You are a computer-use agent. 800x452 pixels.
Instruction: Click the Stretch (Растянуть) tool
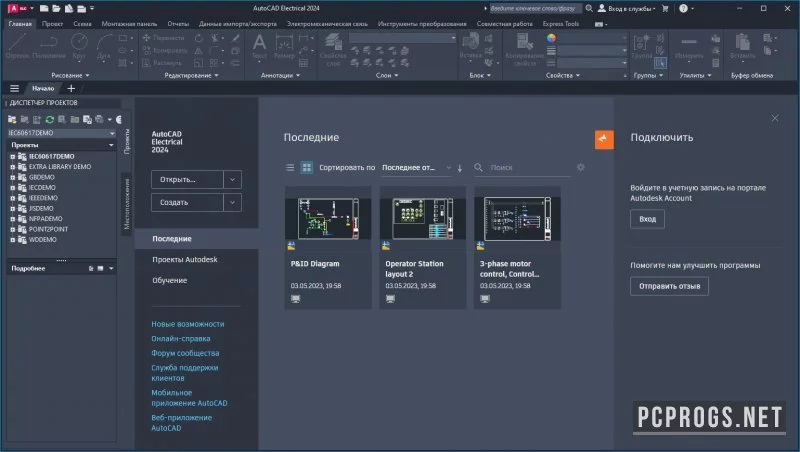[x=161, y=63]
